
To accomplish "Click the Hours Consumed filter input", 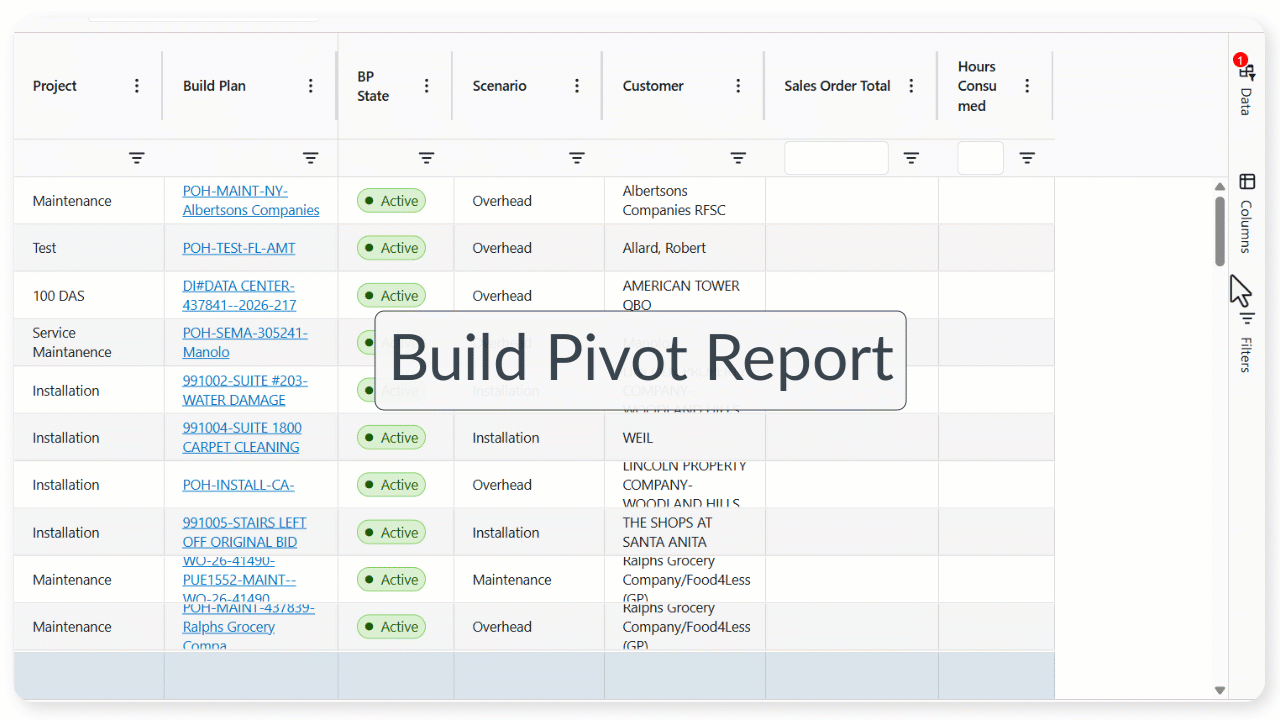I will click(980, 158).
